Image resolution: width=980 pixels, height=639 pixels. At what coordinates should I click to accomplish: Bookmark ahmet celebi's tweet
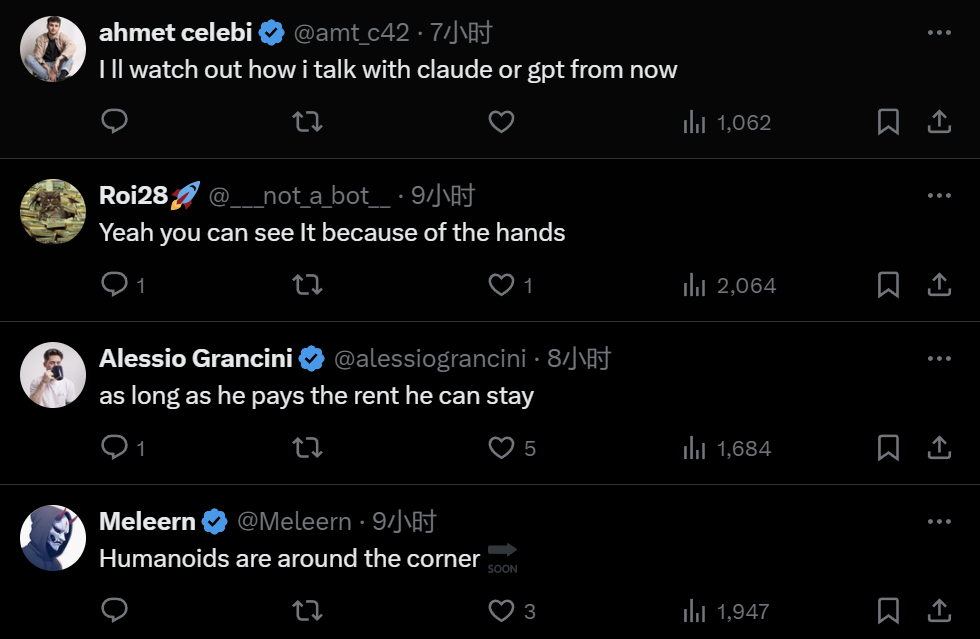coord(888,122)
